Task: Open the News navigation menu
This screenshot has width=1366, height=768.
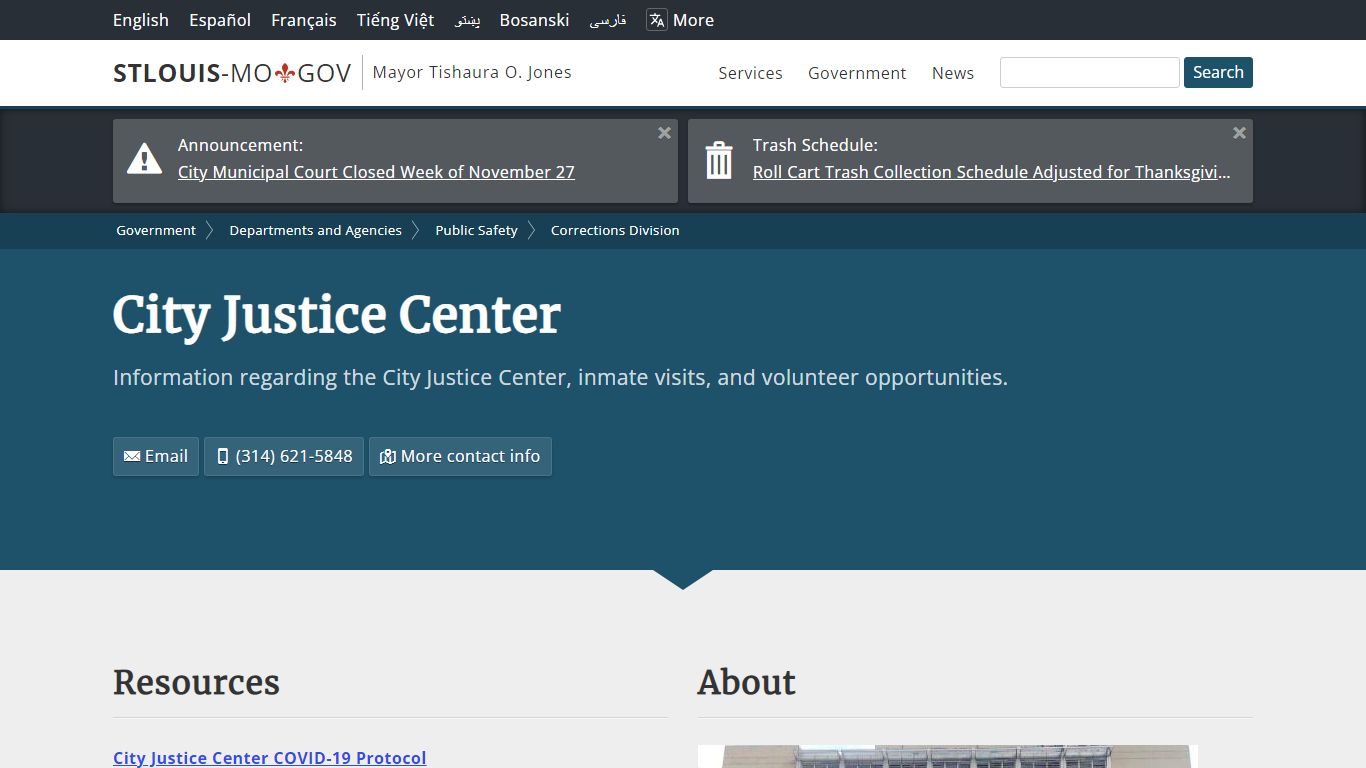Action: [x=953, y=73]
